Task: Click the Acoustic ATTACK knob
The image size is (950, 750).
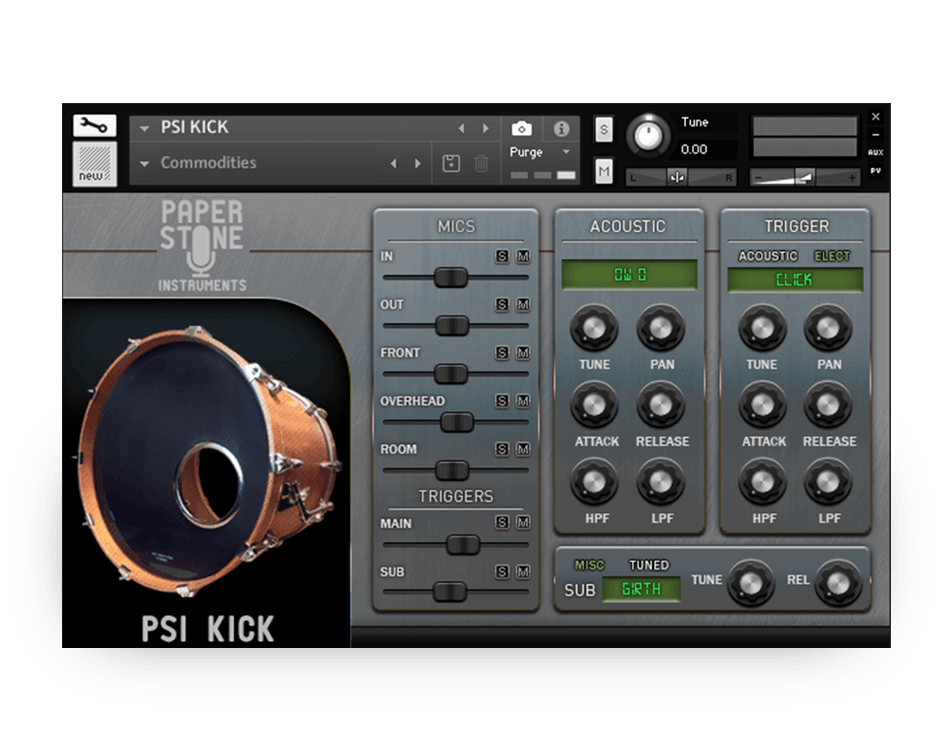Action: pos(594,405)
